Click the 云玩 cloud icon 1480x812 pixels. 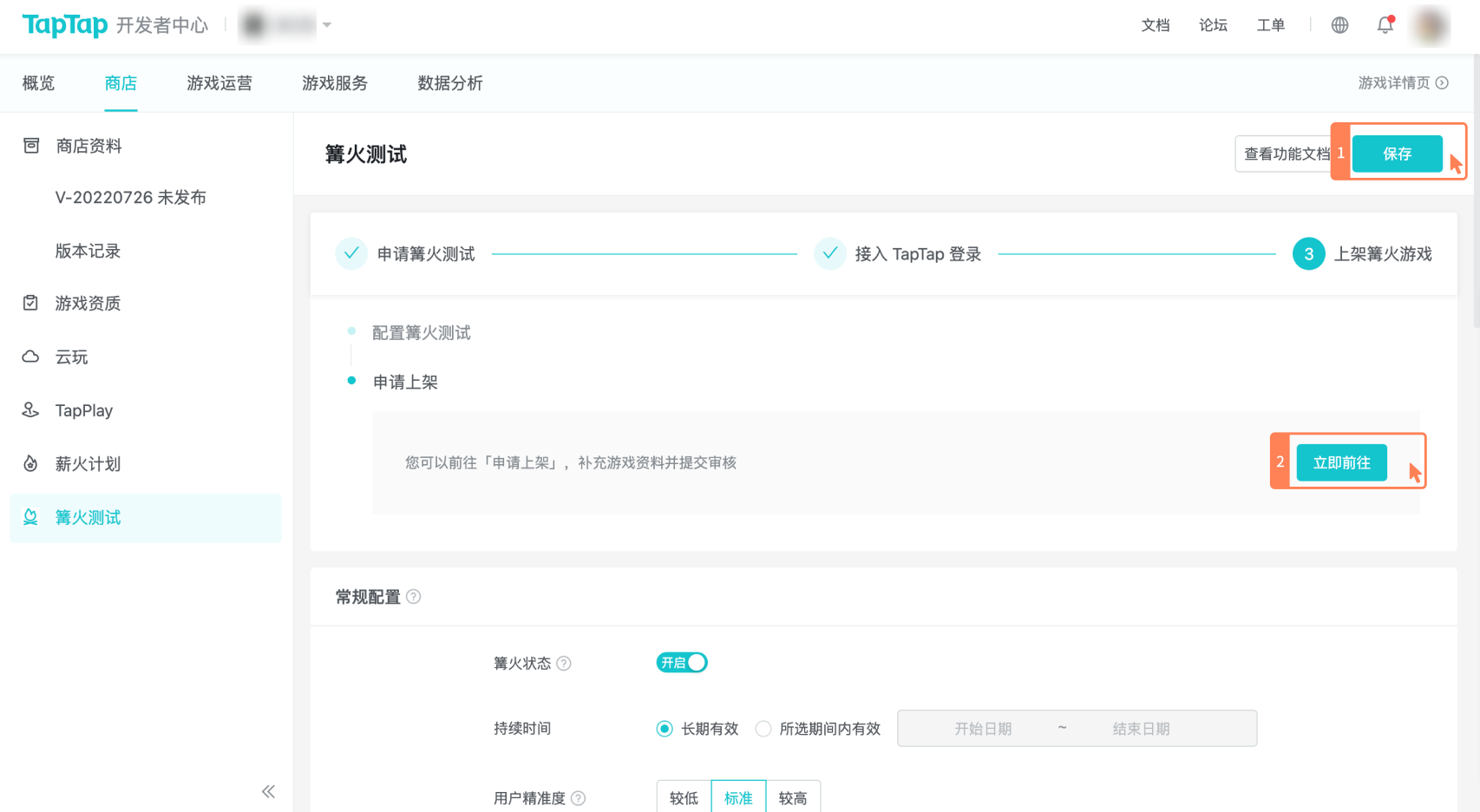[31, 357]
